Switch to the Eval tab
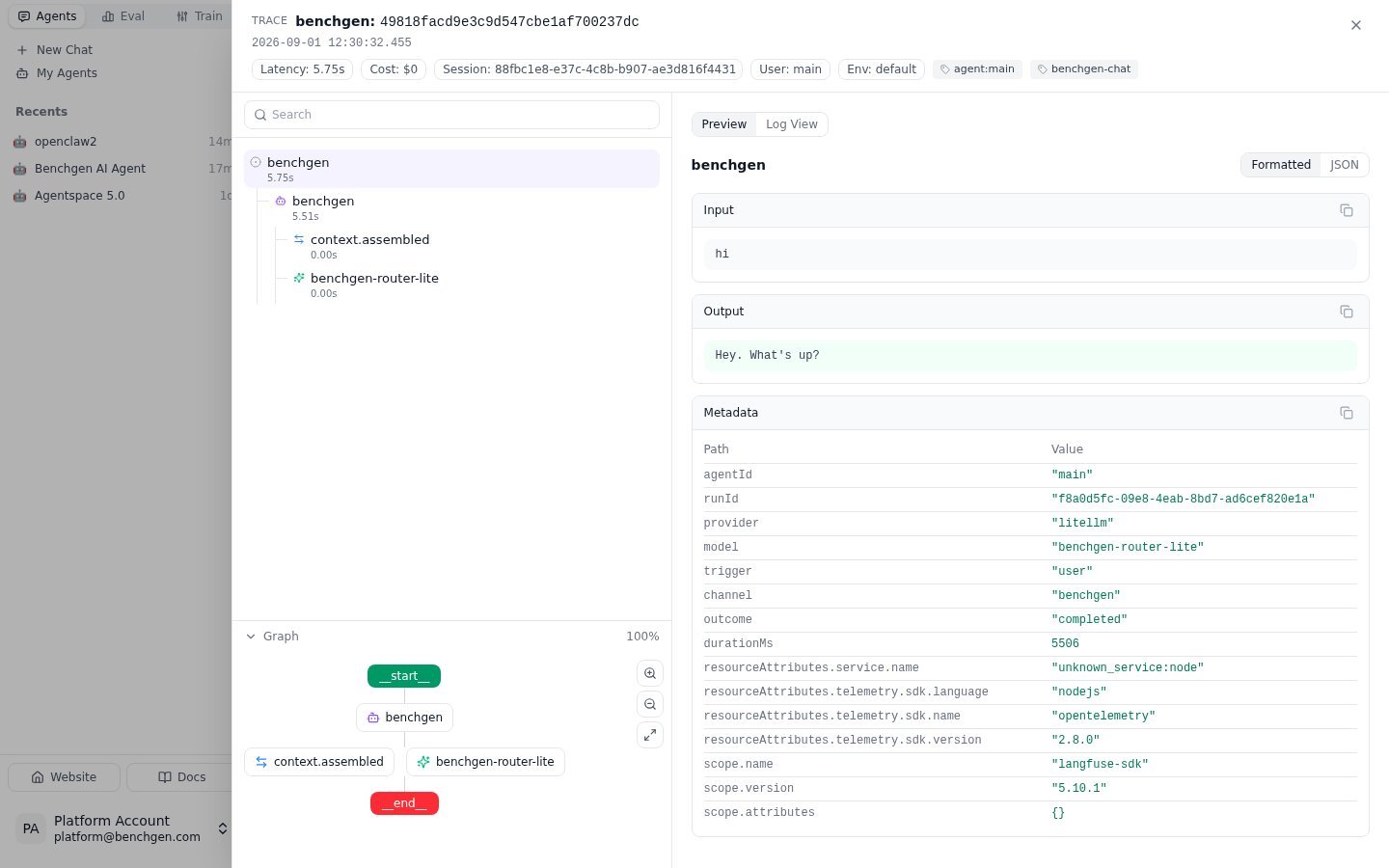Viewport: 1389px width, 868px height. point(123,16)
